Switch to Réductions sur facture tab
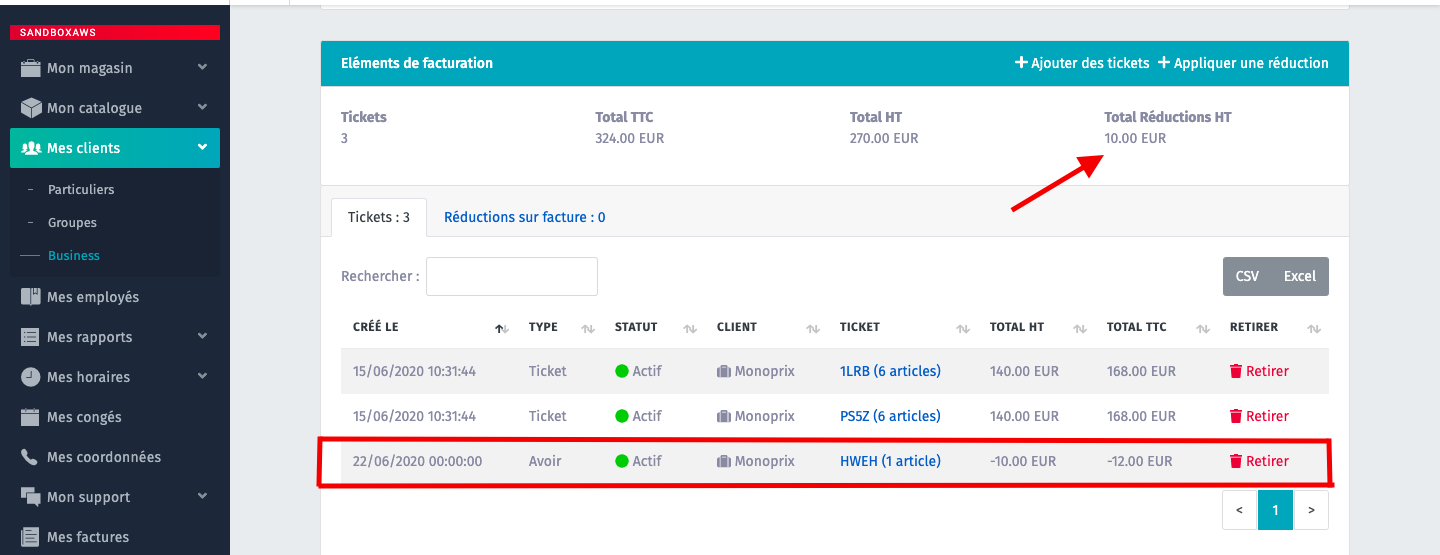The width and height of the screenshot is (1440, 555). [x=524, y=217]
